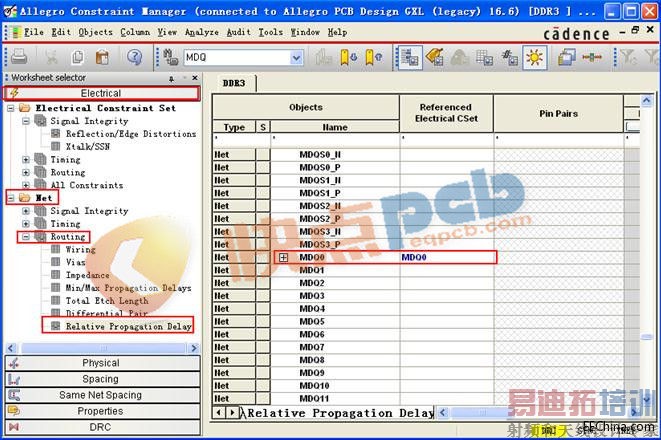Click the bookmark with down arrow icon
Viewport: 661px width, 440px height.
click(x=348, y=57)
